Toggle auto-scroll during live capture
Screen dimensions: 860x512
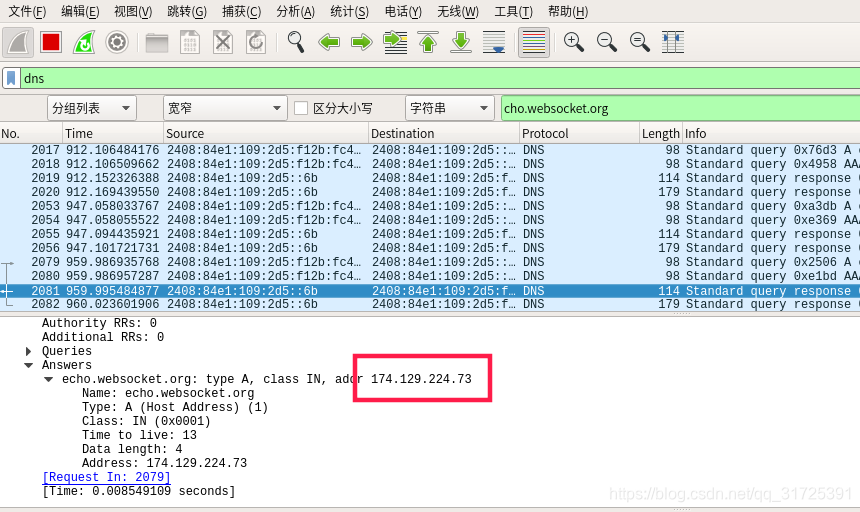494,42
